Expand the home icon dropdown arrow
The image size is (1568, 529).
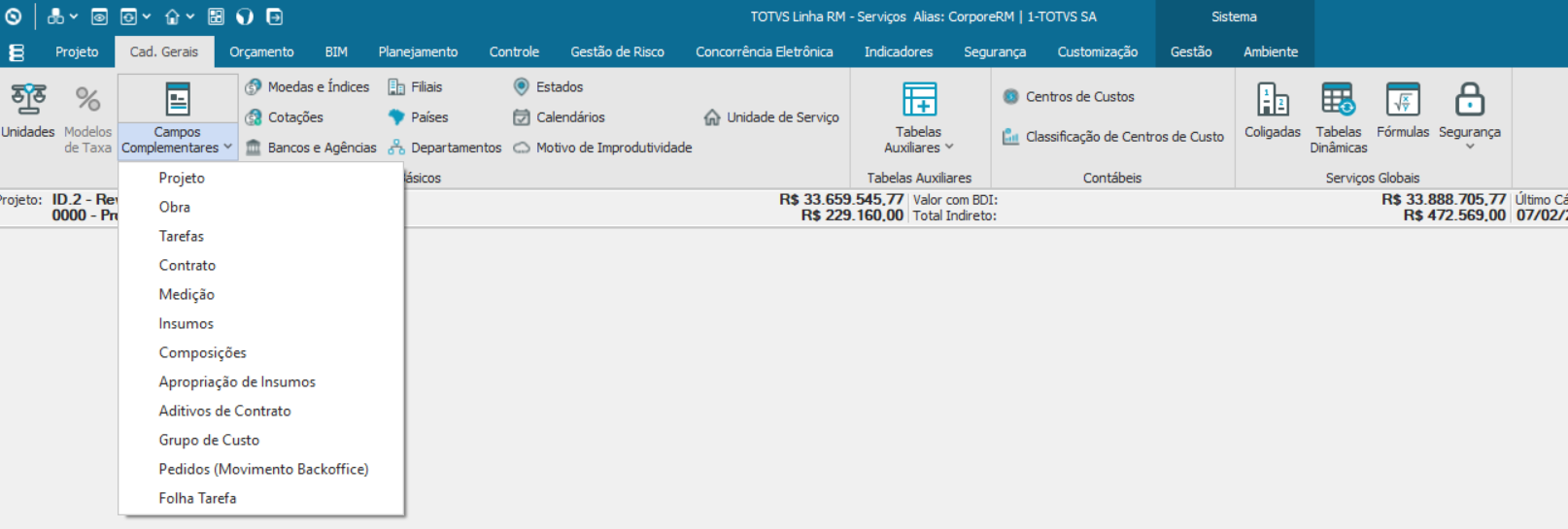click(x=190, y=17)
